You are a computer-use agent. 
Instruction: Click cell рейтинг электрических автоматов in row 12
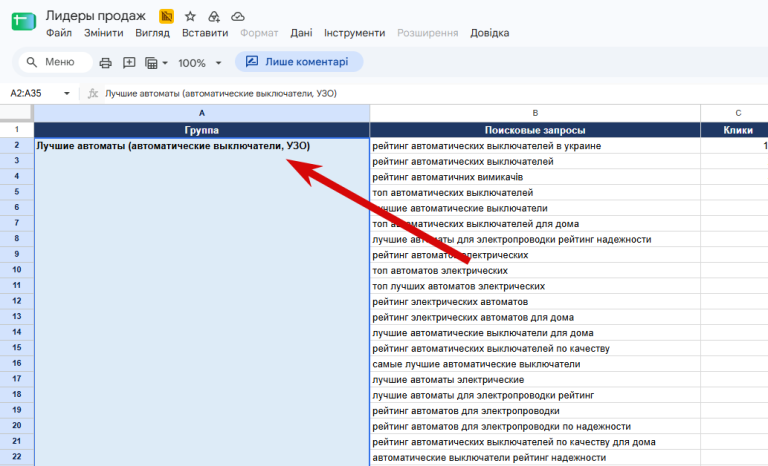535,302
